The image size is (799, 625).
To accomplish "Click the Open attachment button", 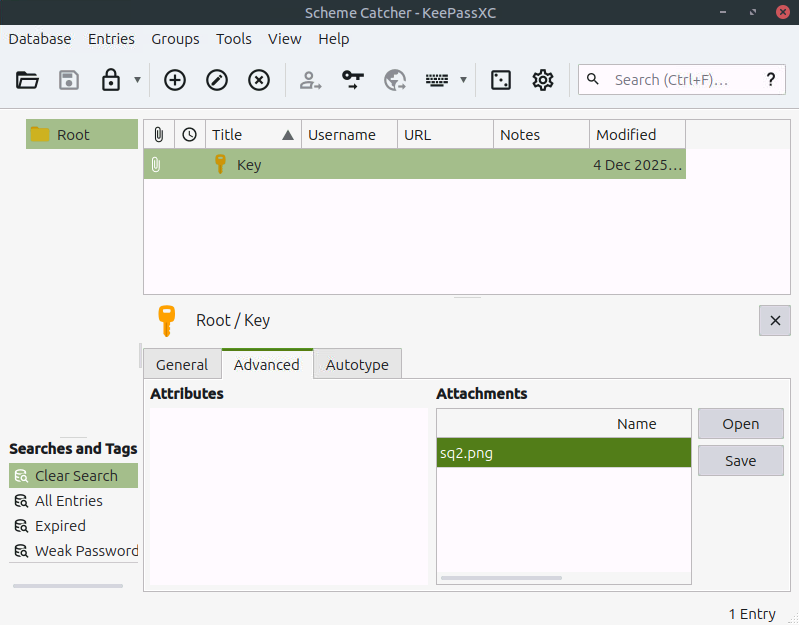I will (740, 424).
